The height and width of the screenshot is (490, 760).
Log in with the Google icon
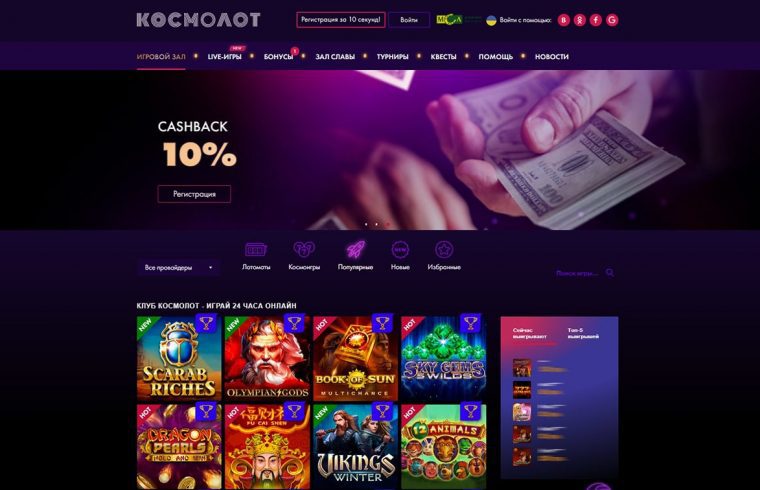pyautogui.click(x=612, y=20)
